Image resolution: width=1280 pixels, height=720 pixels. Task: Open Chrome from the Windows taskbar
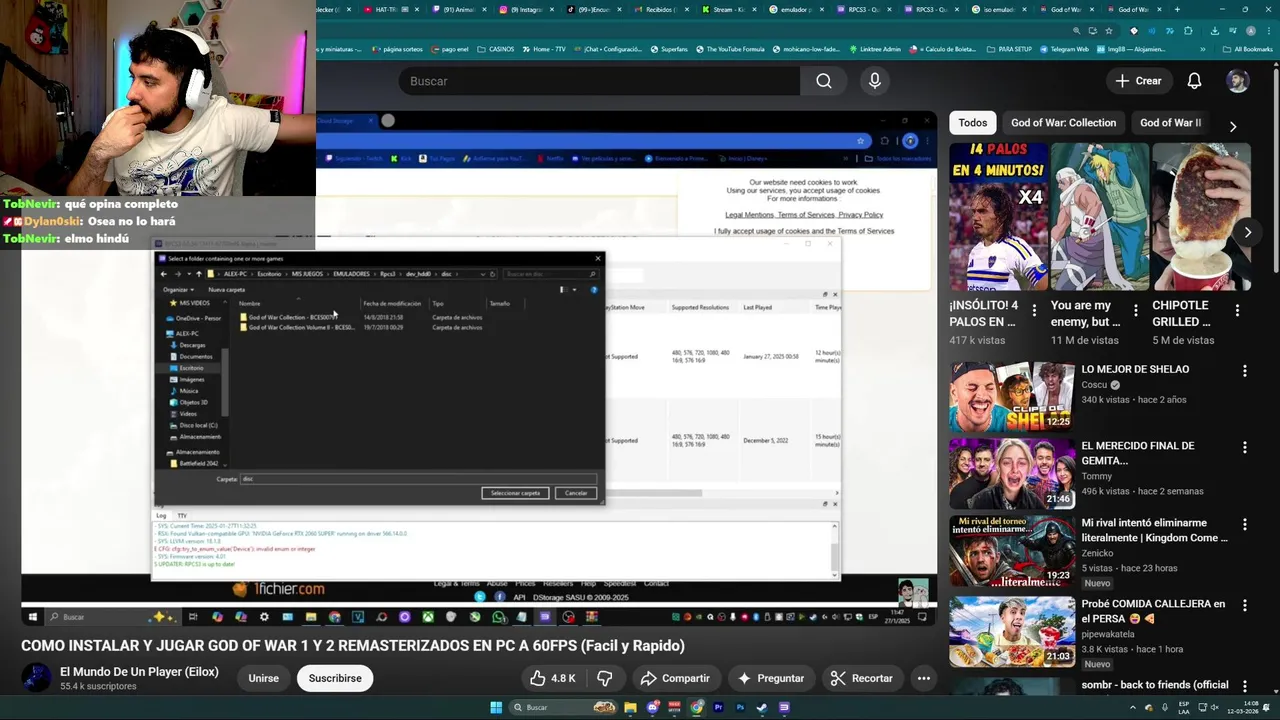(x=697, y=708)
